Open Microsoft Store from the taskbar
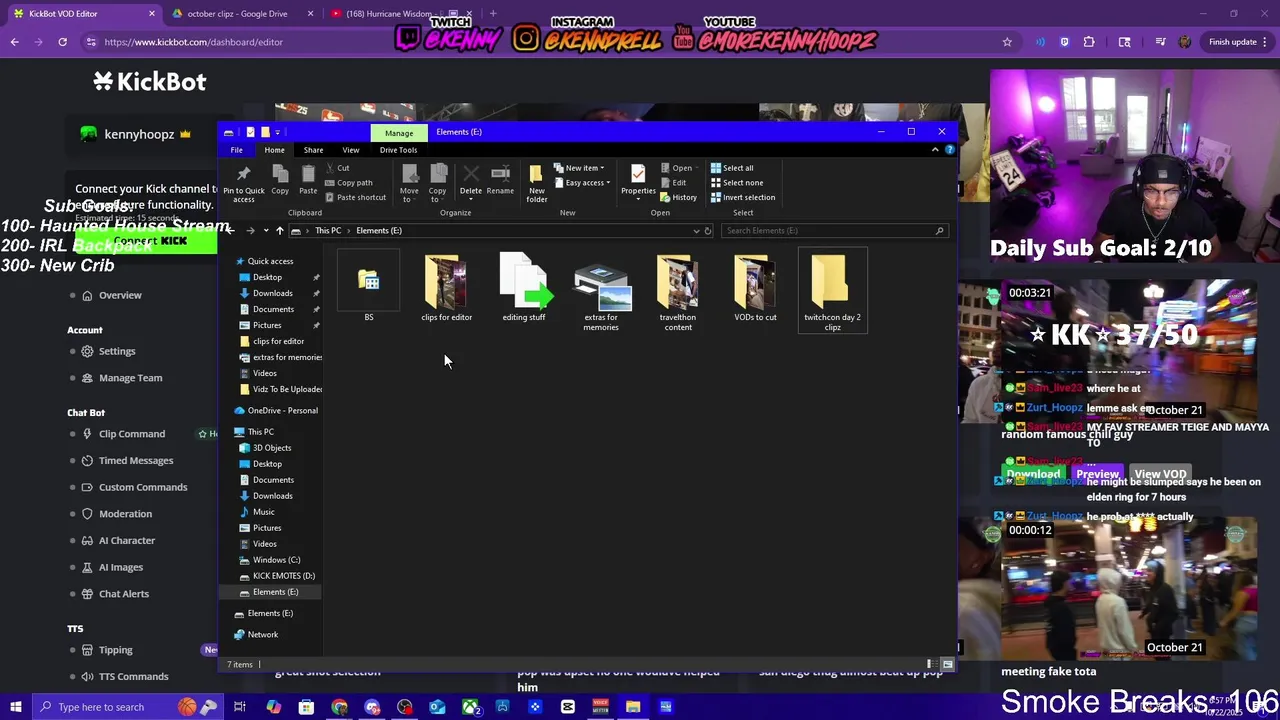Screen dimensions: 1280x720 [306, 707]
